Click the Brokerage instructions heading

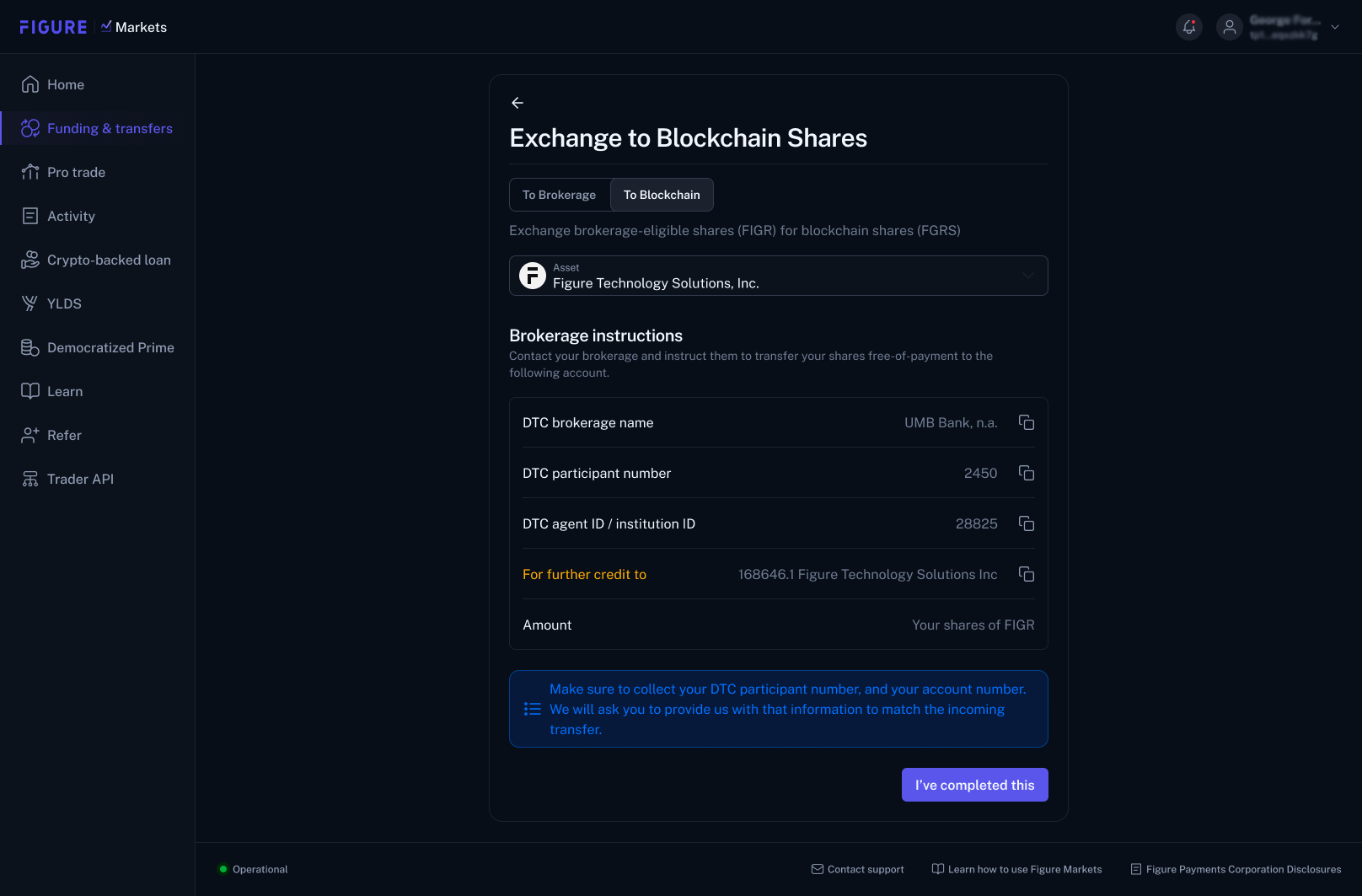[596, 335]
